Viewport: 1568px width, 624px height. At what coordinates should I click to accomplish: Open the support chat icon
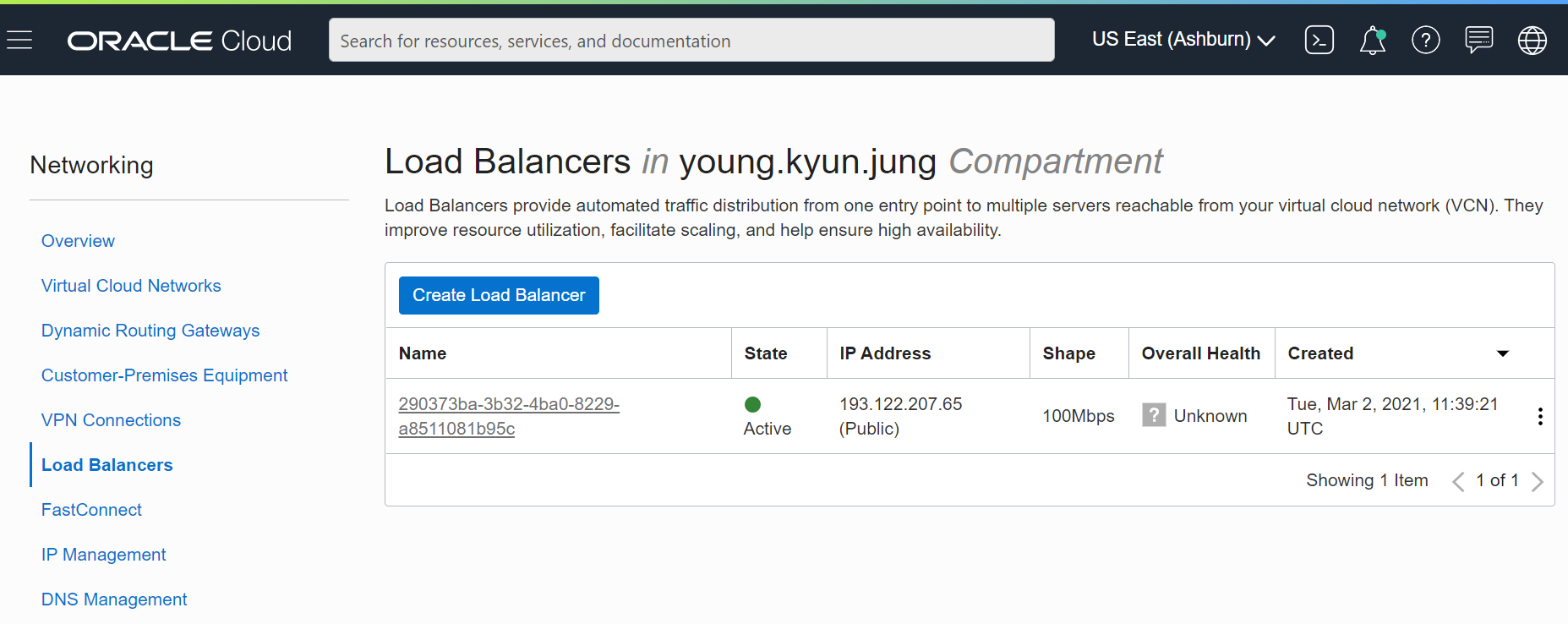pos(1478,40)
